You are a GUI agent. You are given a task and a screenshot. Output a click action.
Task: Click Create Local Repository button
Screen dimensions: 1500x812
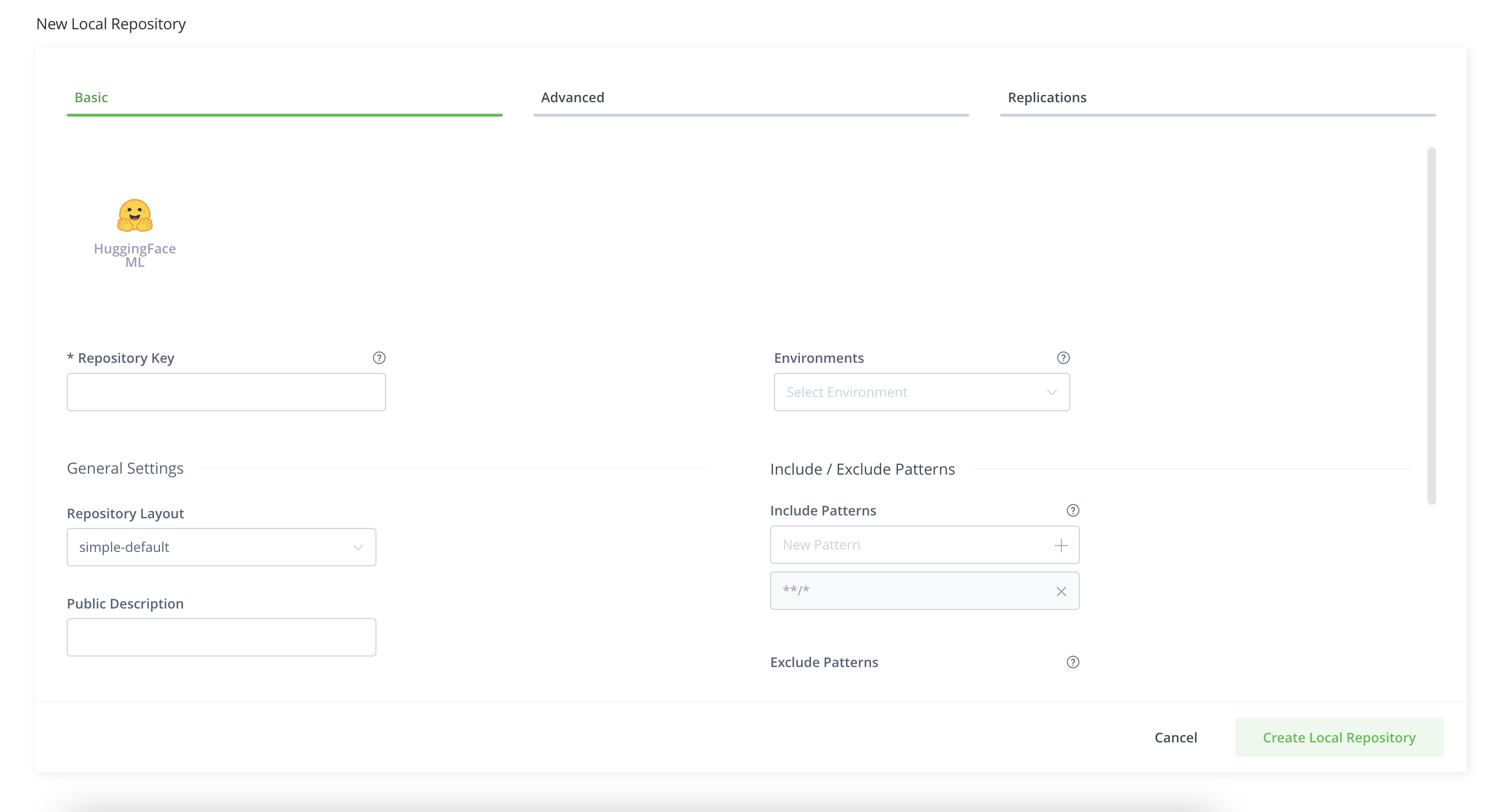1339,738
